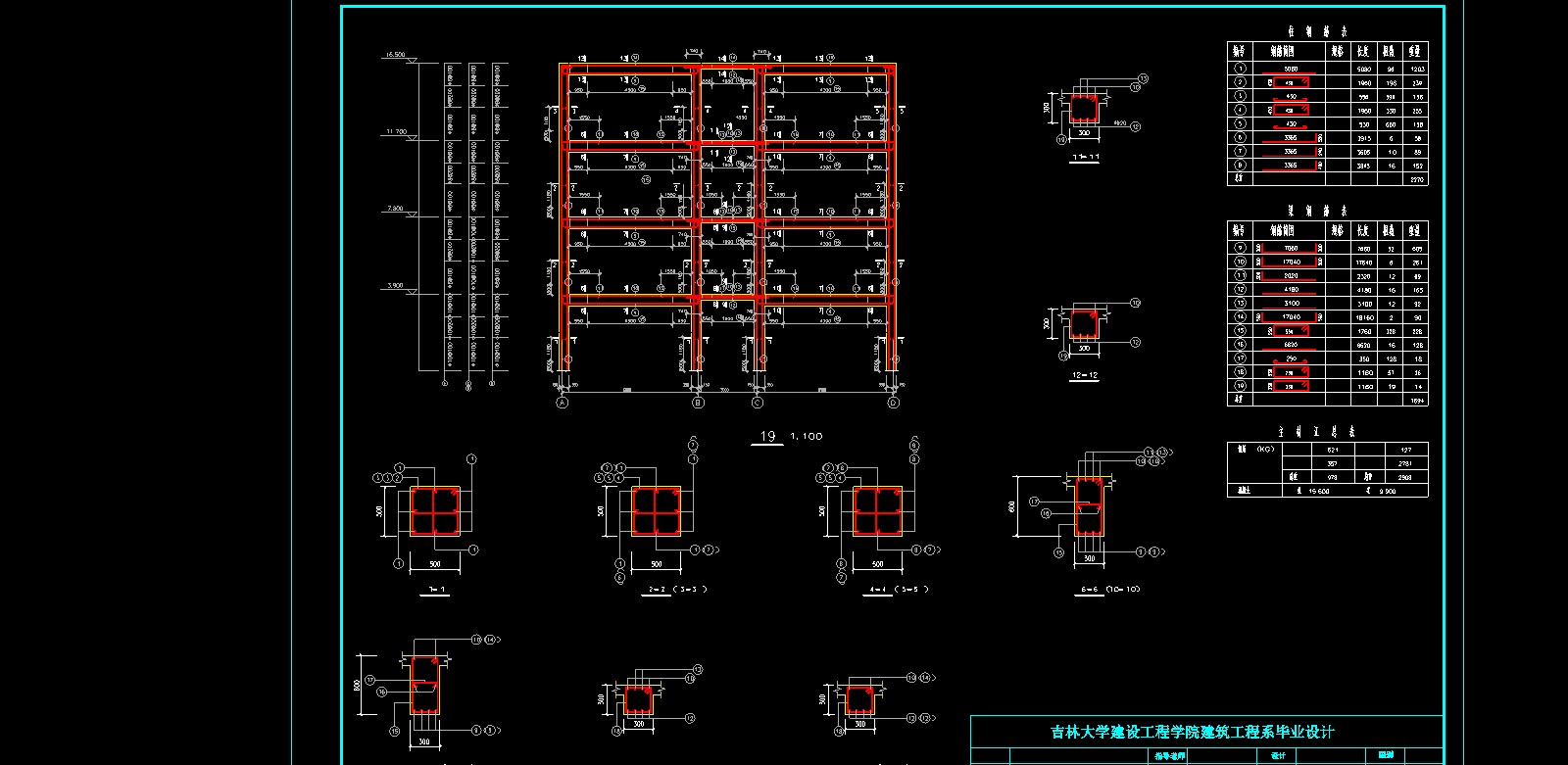This screenshot has width=1568, height=765.
Task: Click the 1-1 section label
Action: pyautogui.click(x=437, y=591)
